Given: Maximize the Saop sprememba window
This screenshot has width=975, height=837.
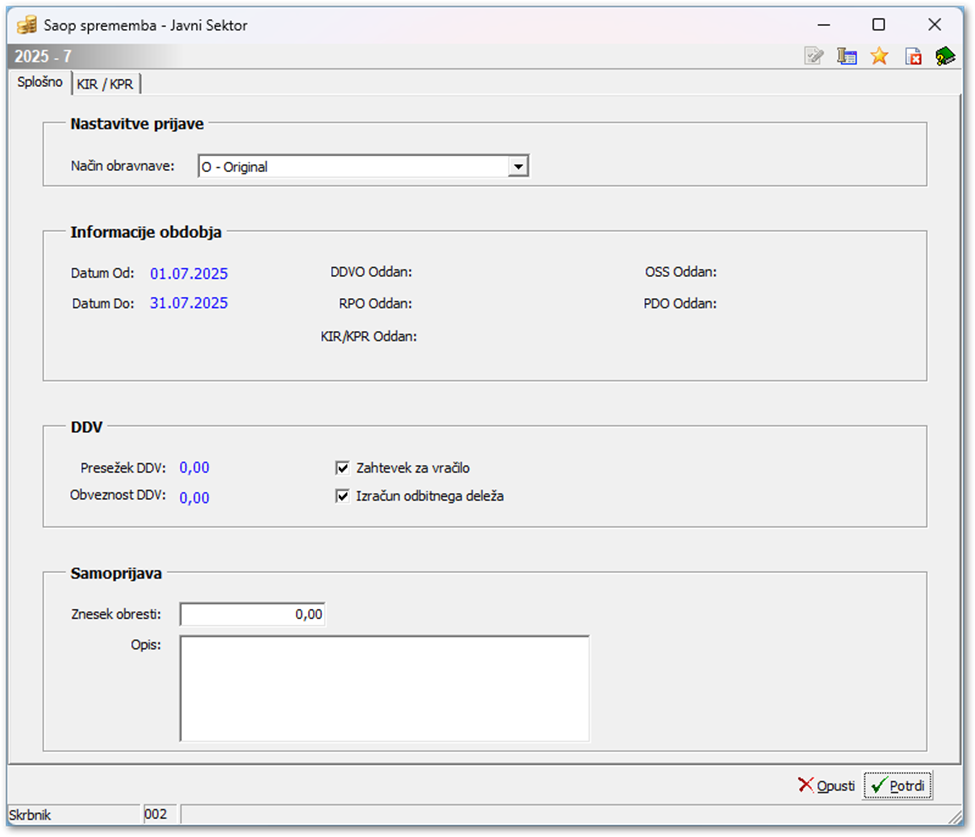Looking at the screenshot, I should (x=879, y=25).
